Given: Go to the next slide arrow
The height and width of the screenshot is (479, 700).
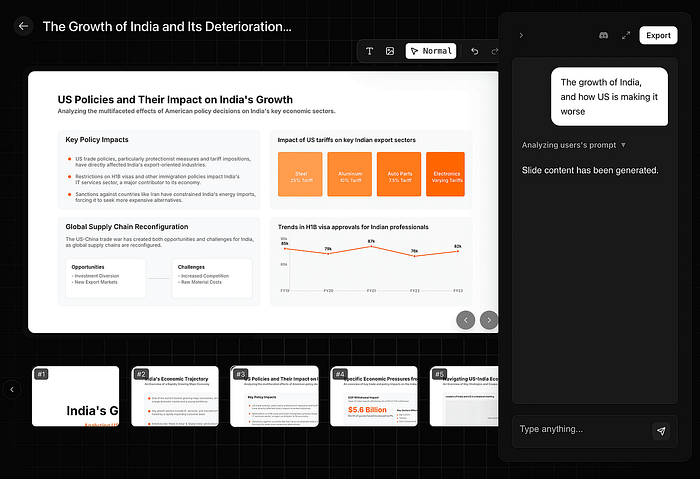Looking at the screenshot, I should click(488, 320).
